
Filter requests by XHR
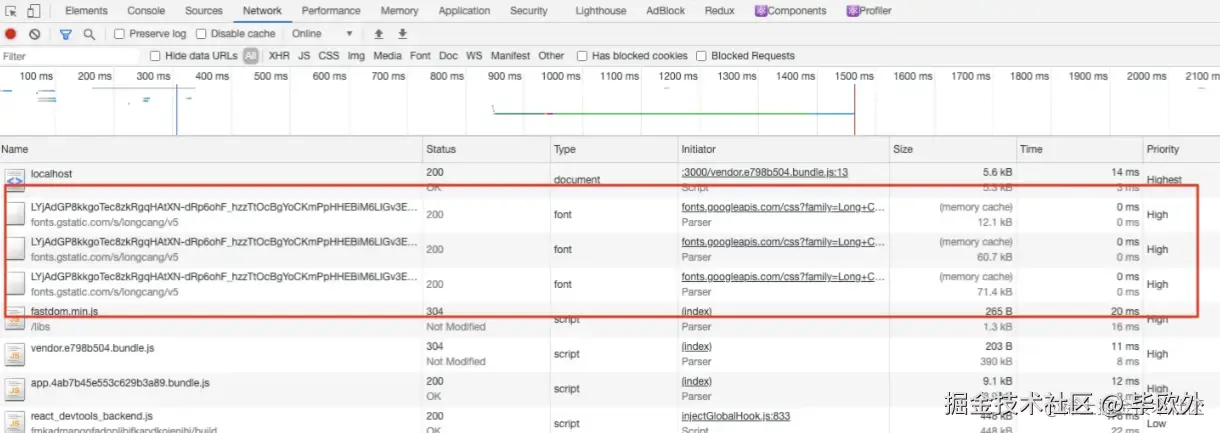(x=279, y=56)
